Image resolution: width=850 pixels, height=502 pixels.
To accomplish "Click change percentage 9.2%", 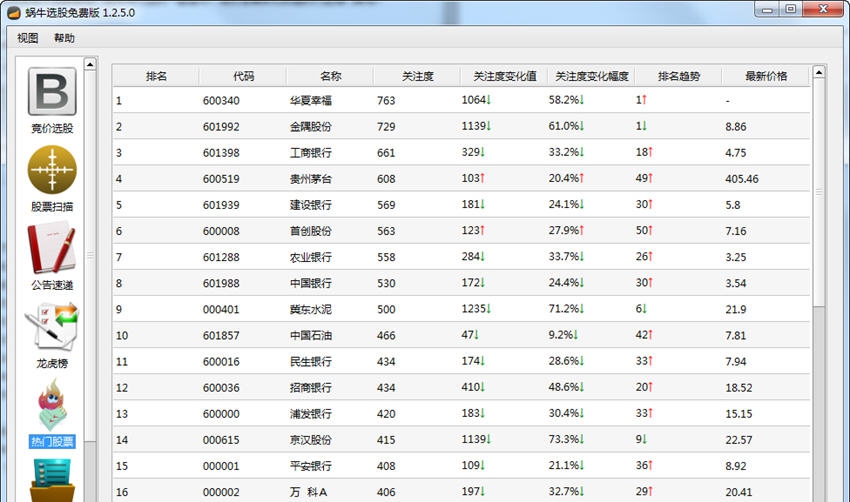I will coord(563,334).
